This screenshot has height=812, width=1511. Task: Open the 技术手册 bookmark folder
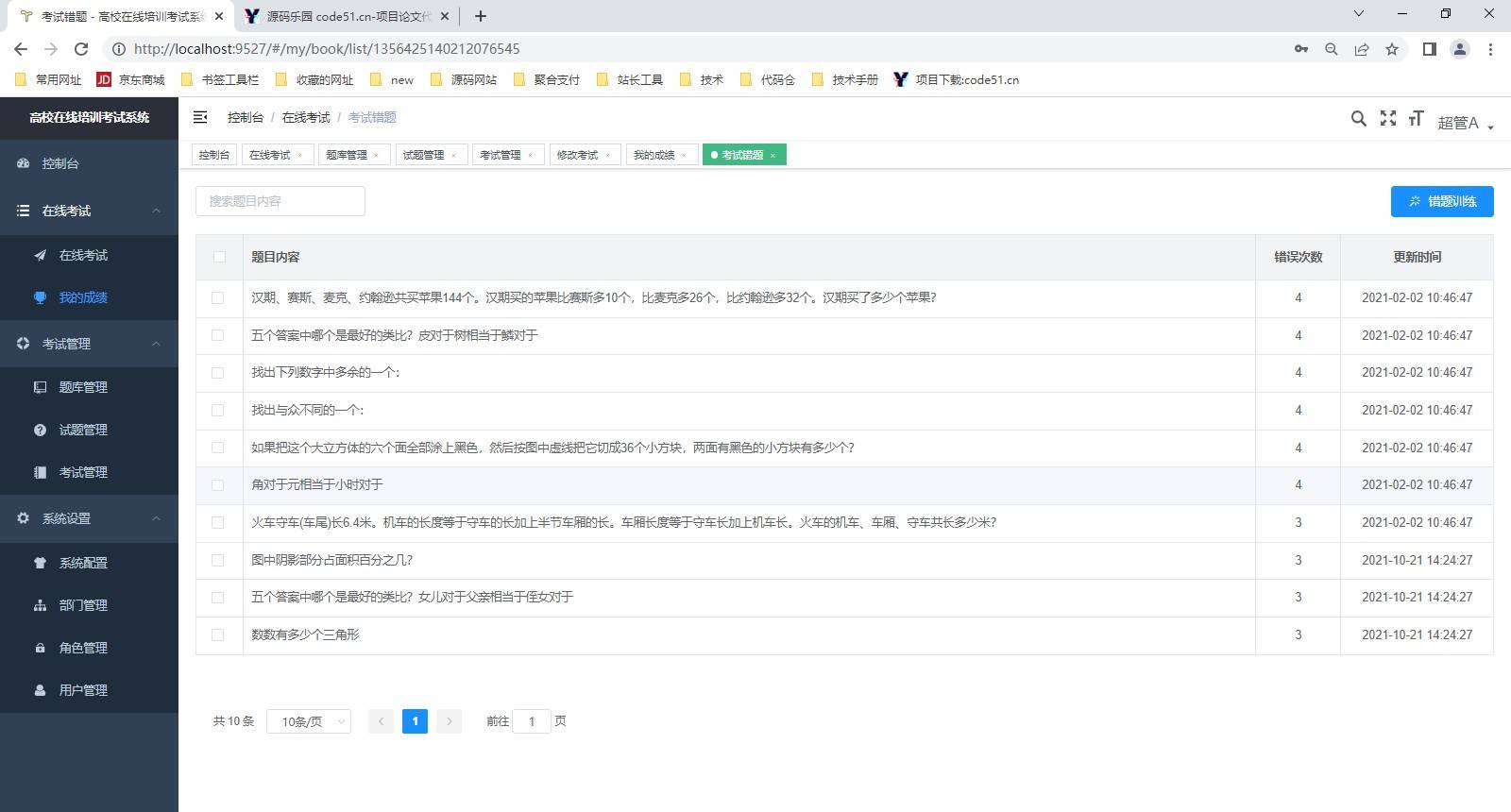(x=845, y=80)
